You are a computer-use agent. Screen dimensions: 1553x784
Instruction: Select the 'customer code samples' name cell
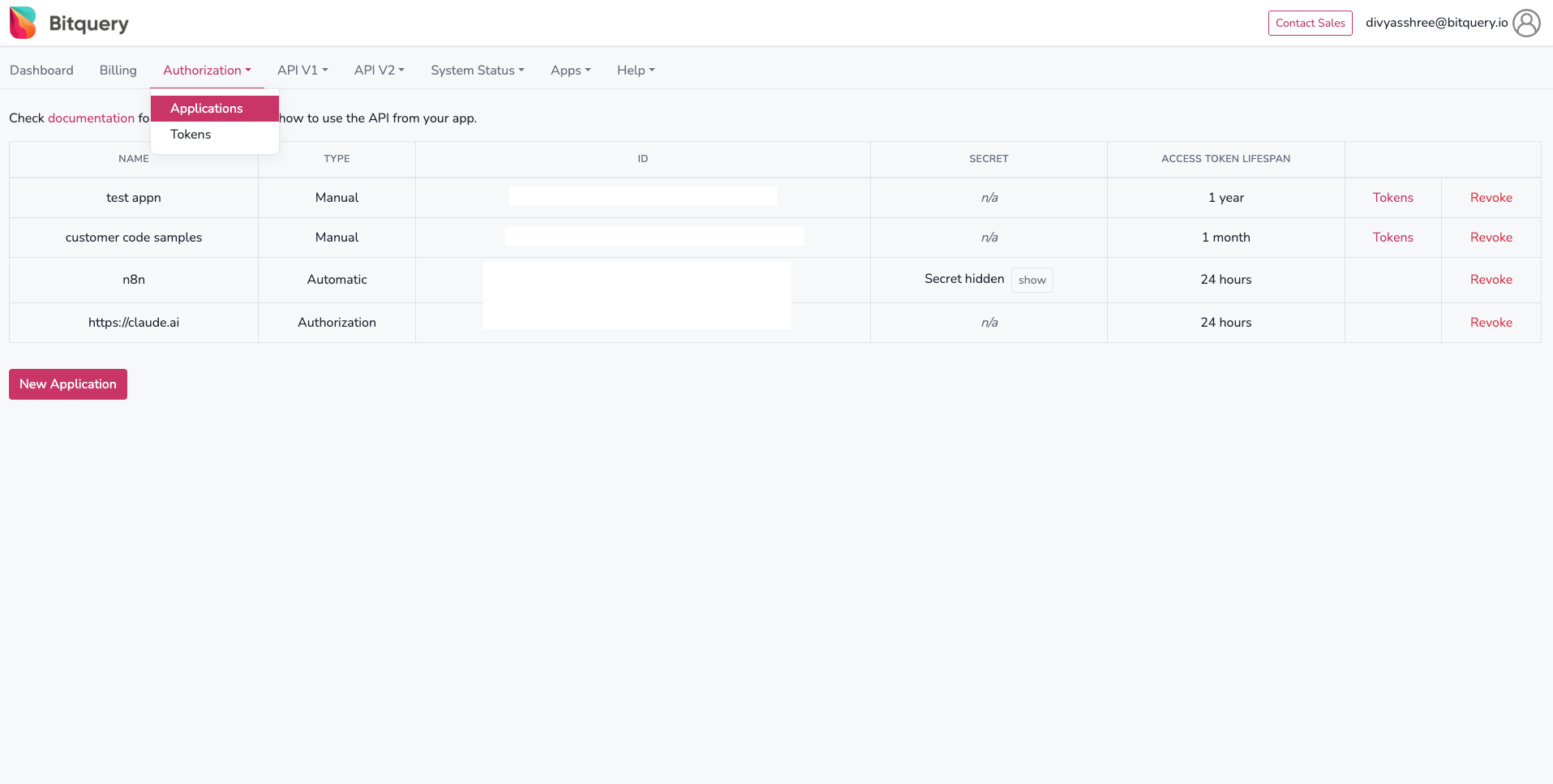(134, 238)
